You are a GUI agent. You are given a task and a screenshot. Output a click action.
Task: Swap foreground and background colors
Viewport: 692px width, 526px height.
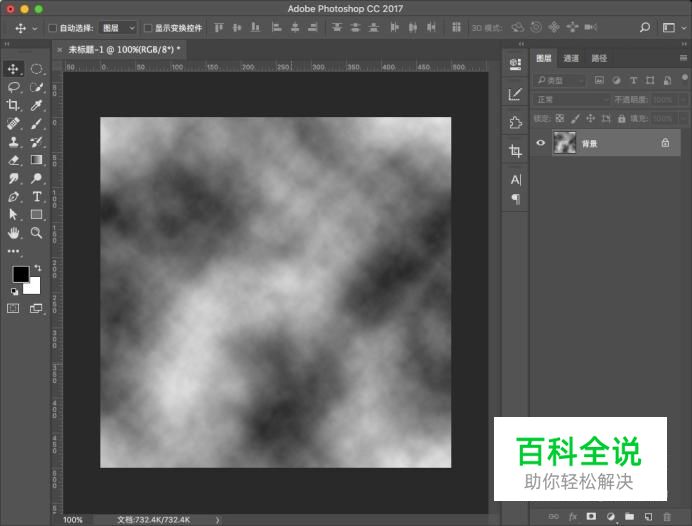click(38, 268)
